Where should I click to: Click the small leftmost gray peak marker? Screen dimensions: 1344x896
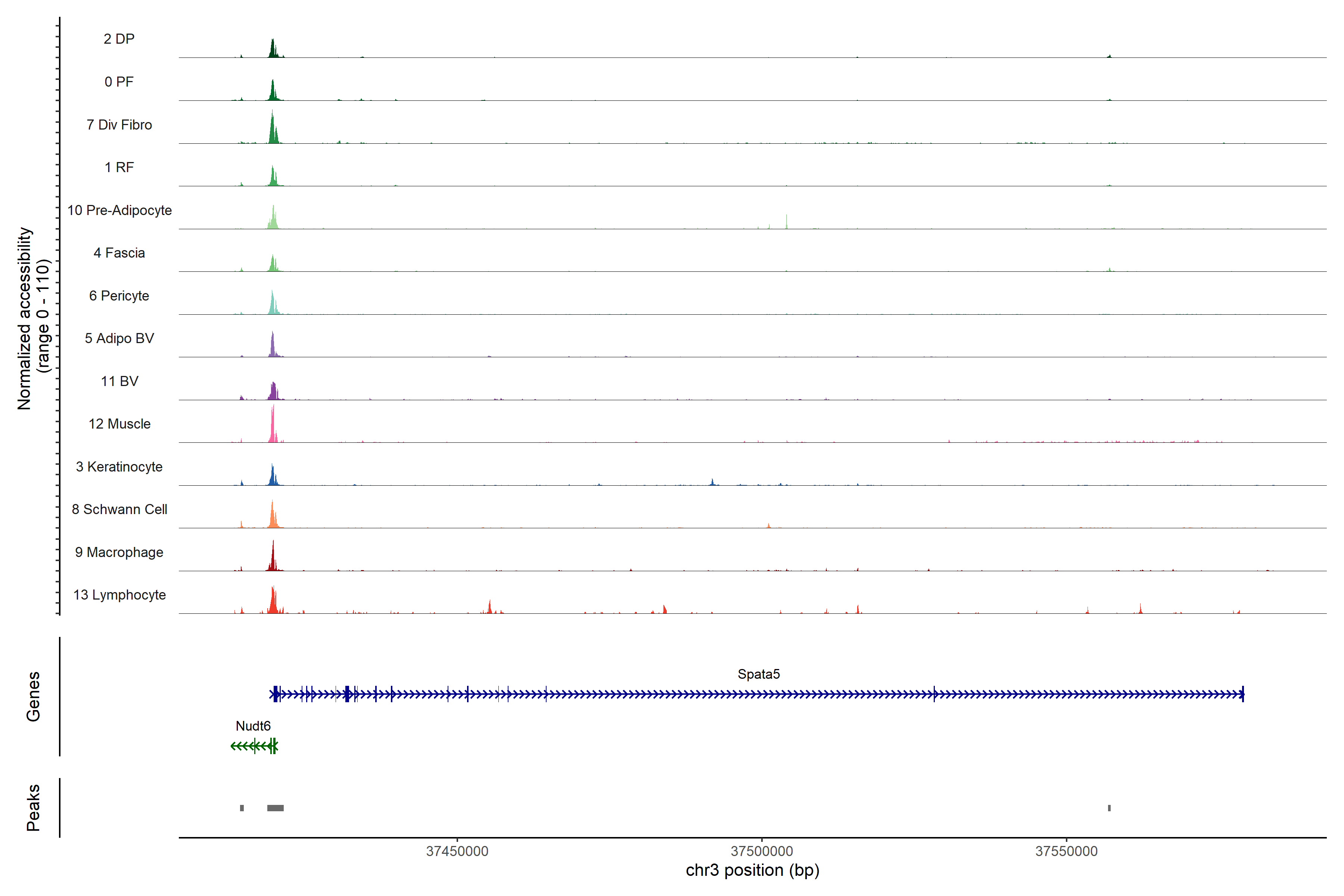point(242,808)
